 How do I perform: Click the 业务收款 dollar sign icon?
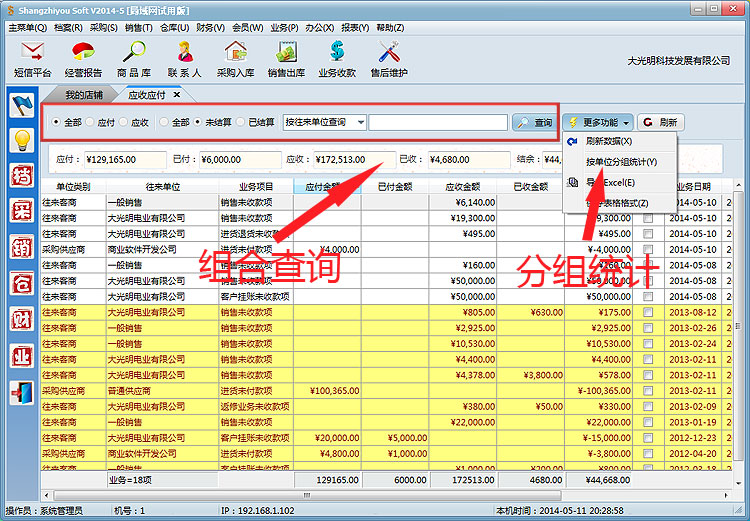tap(337, 58)
